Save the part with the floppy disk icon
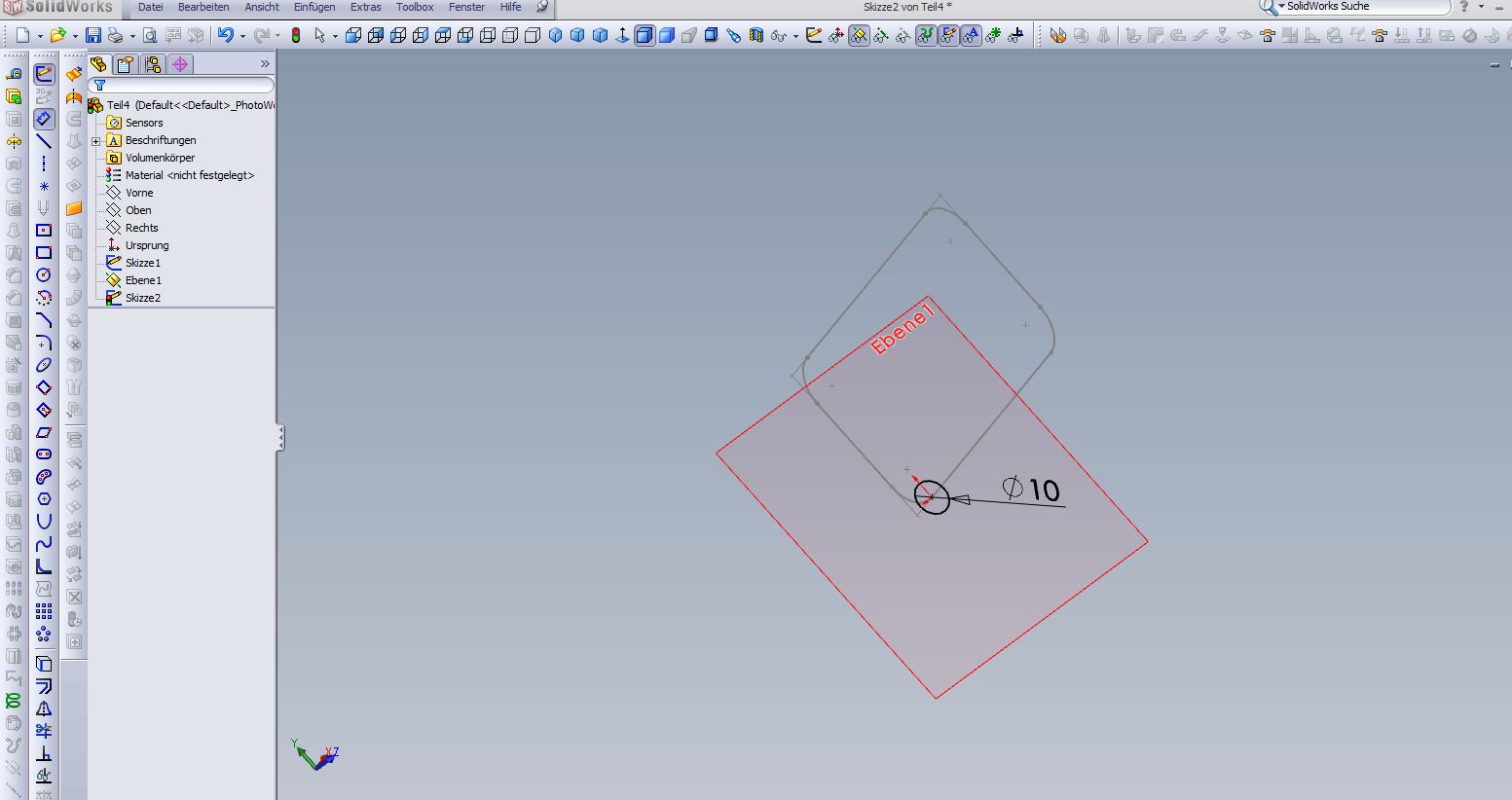1512x800 pixels. [x=93, y=36]
